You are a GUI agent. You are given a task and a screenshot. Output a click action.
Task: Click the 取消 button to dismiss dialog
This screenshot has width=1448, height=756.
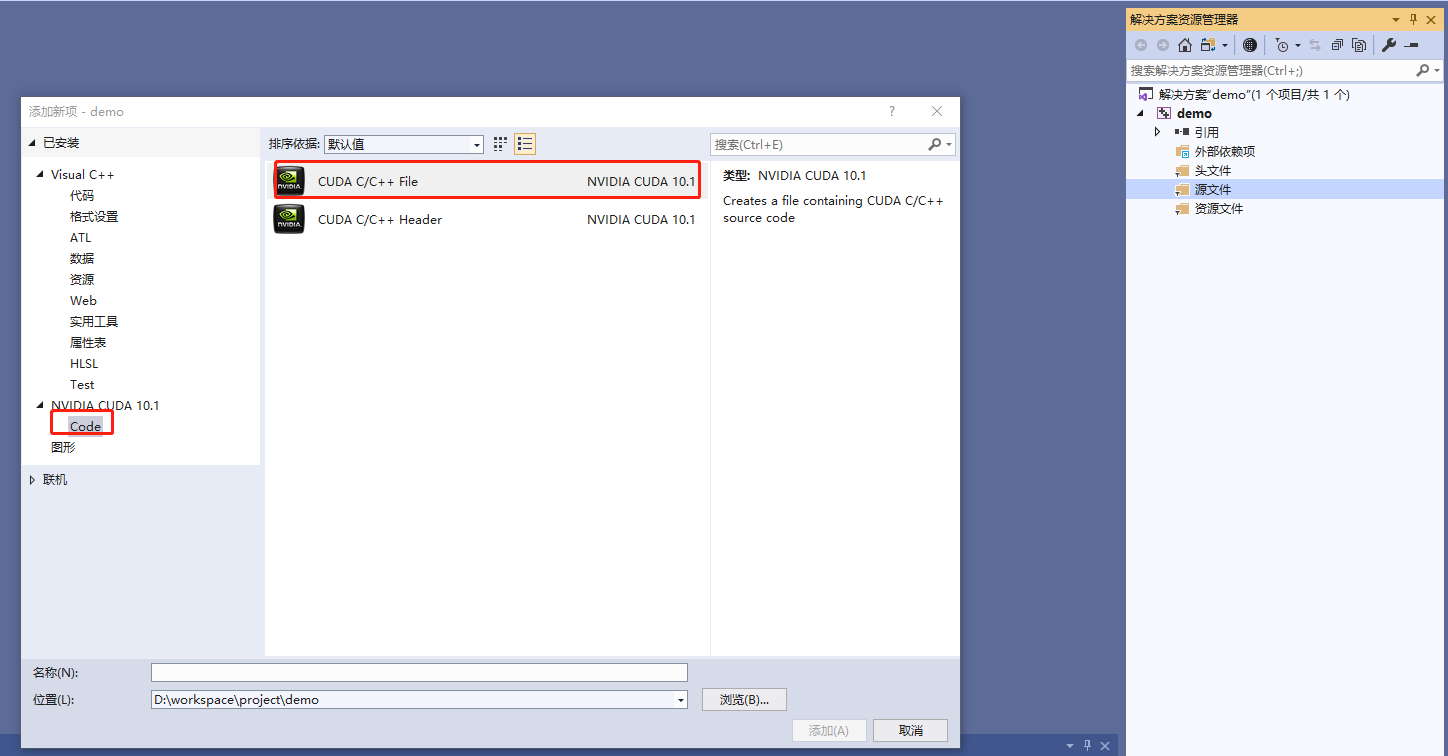[x=909, y=730]
